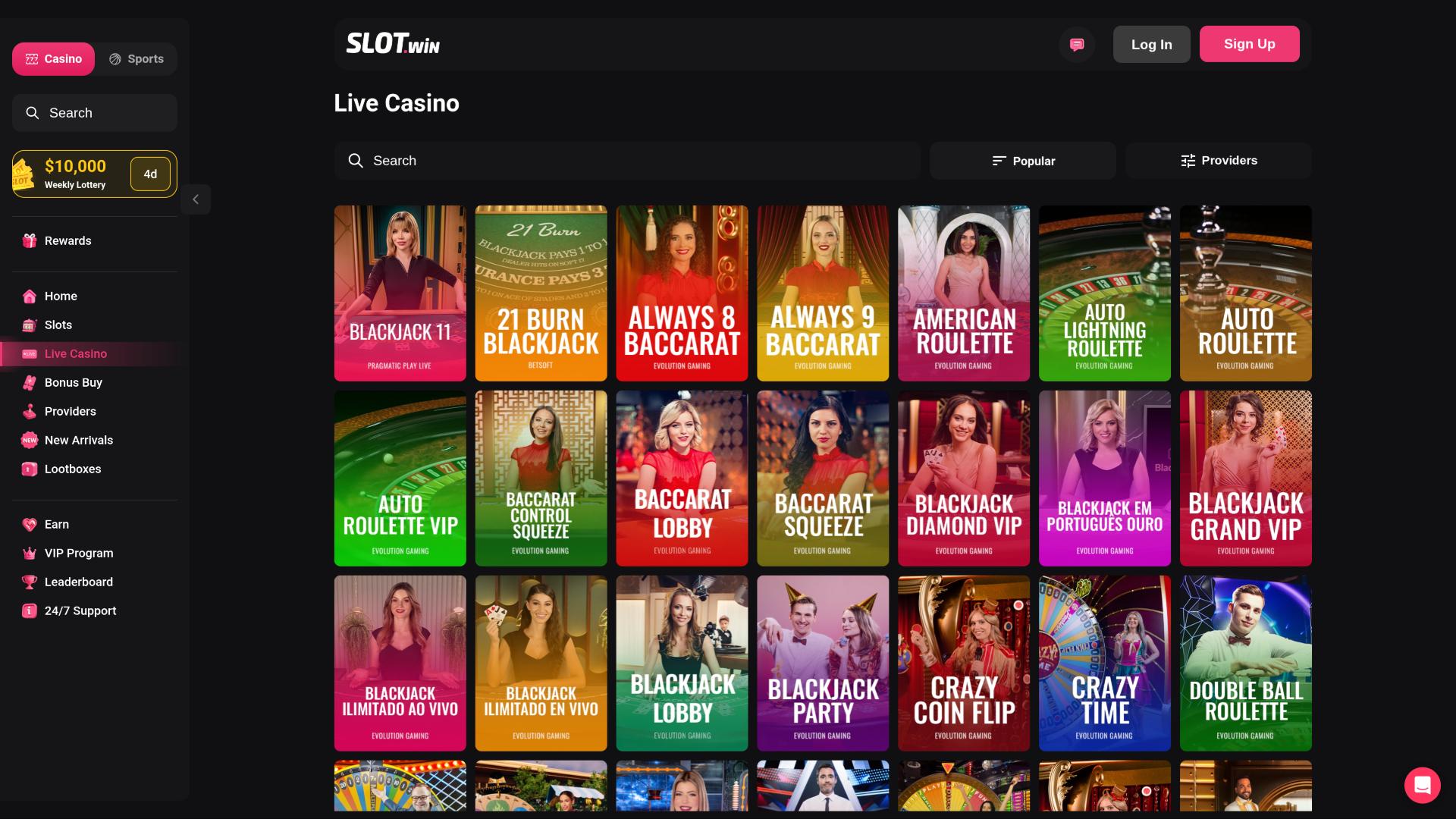Click the Home house icon
This screenshot has width=1456, height=819.
point(30,297)
